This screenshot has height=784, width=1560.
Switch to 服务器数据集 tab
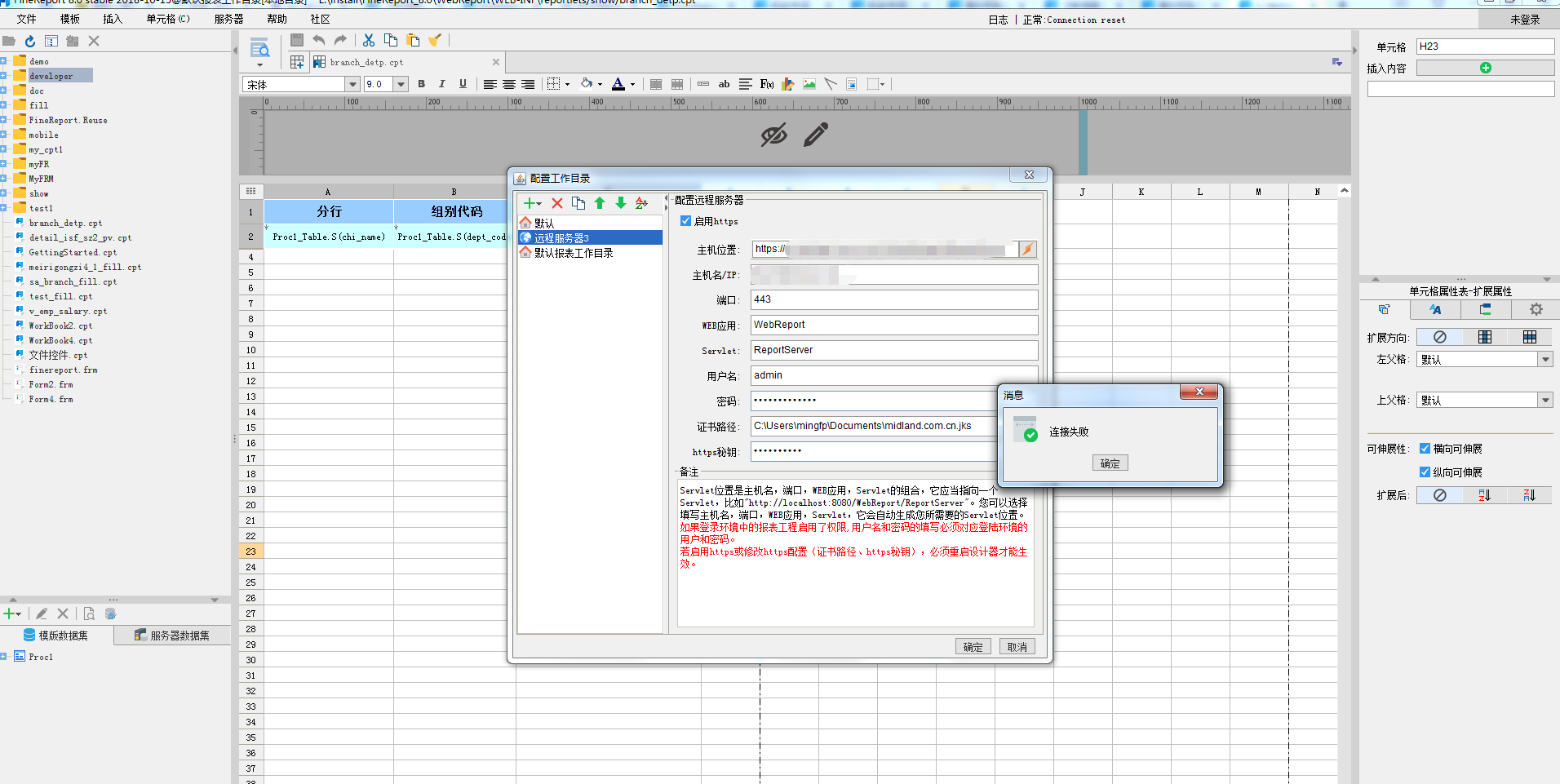click(x=172, y=636)
